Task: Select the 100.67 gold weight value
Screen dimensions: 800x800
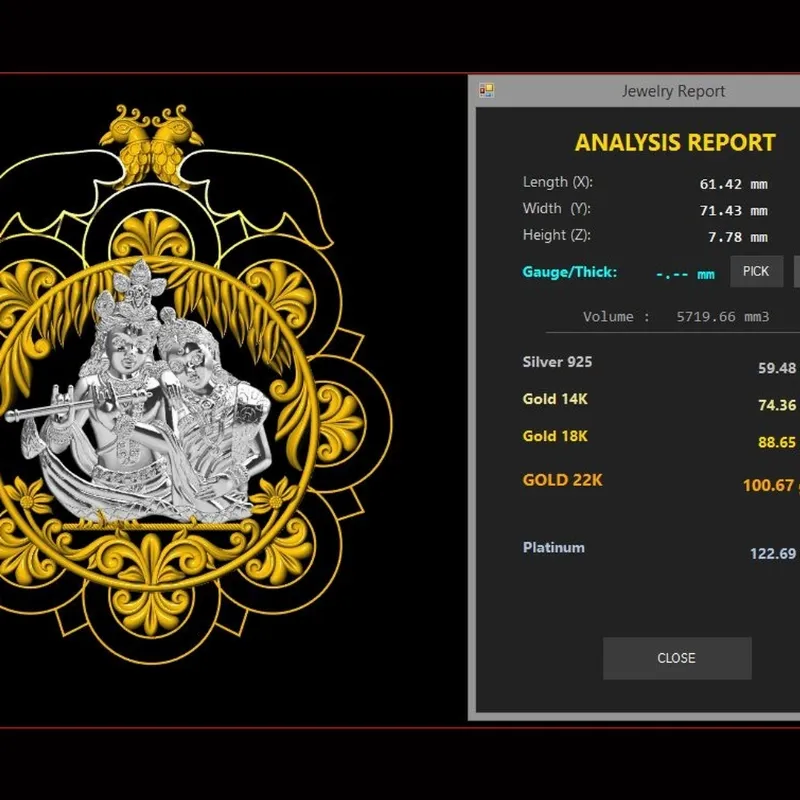Action: (x=769, y=485)
